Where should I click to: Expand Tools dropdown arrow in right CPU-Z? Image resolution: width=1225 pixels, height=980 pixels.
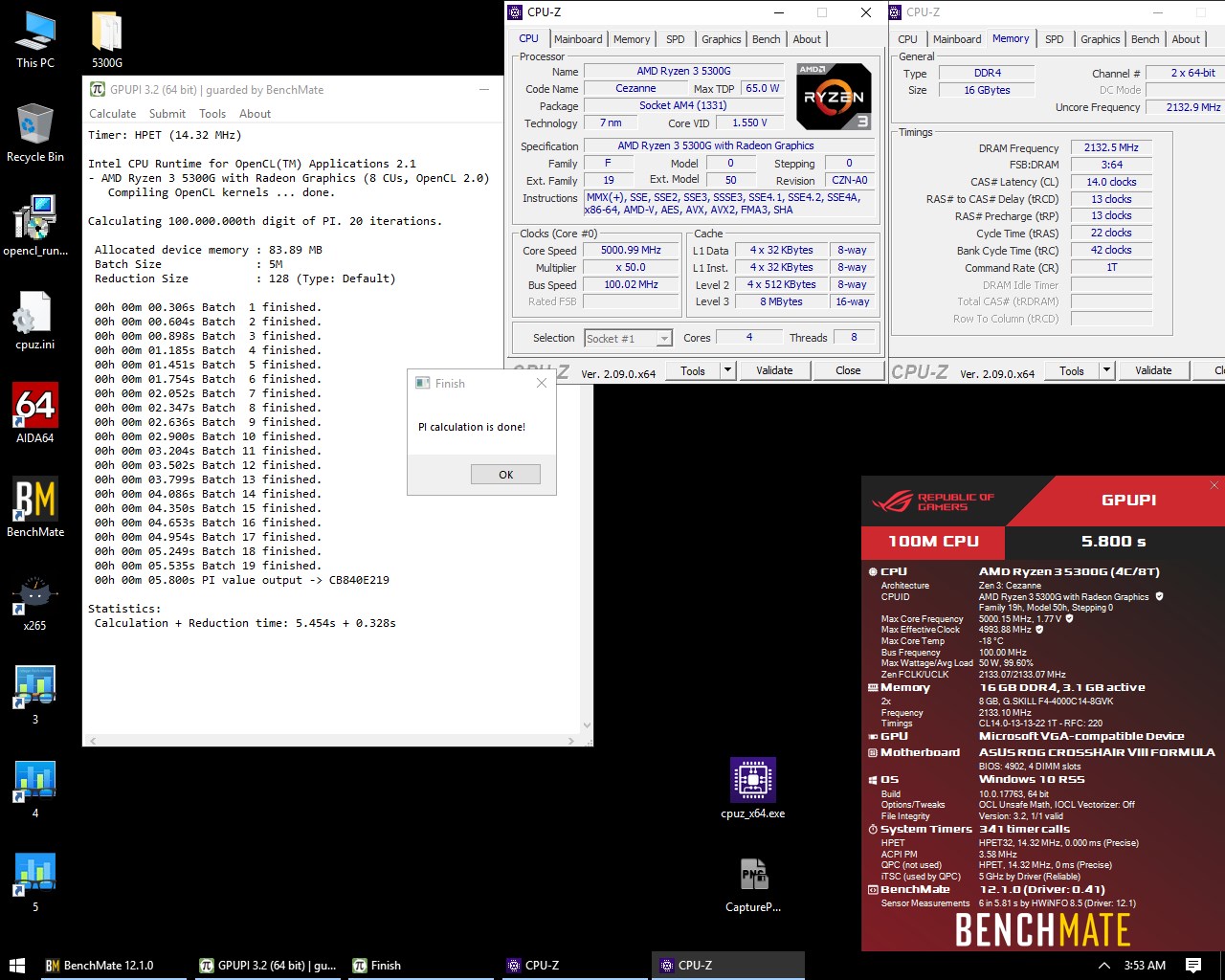click(1106, 370)
